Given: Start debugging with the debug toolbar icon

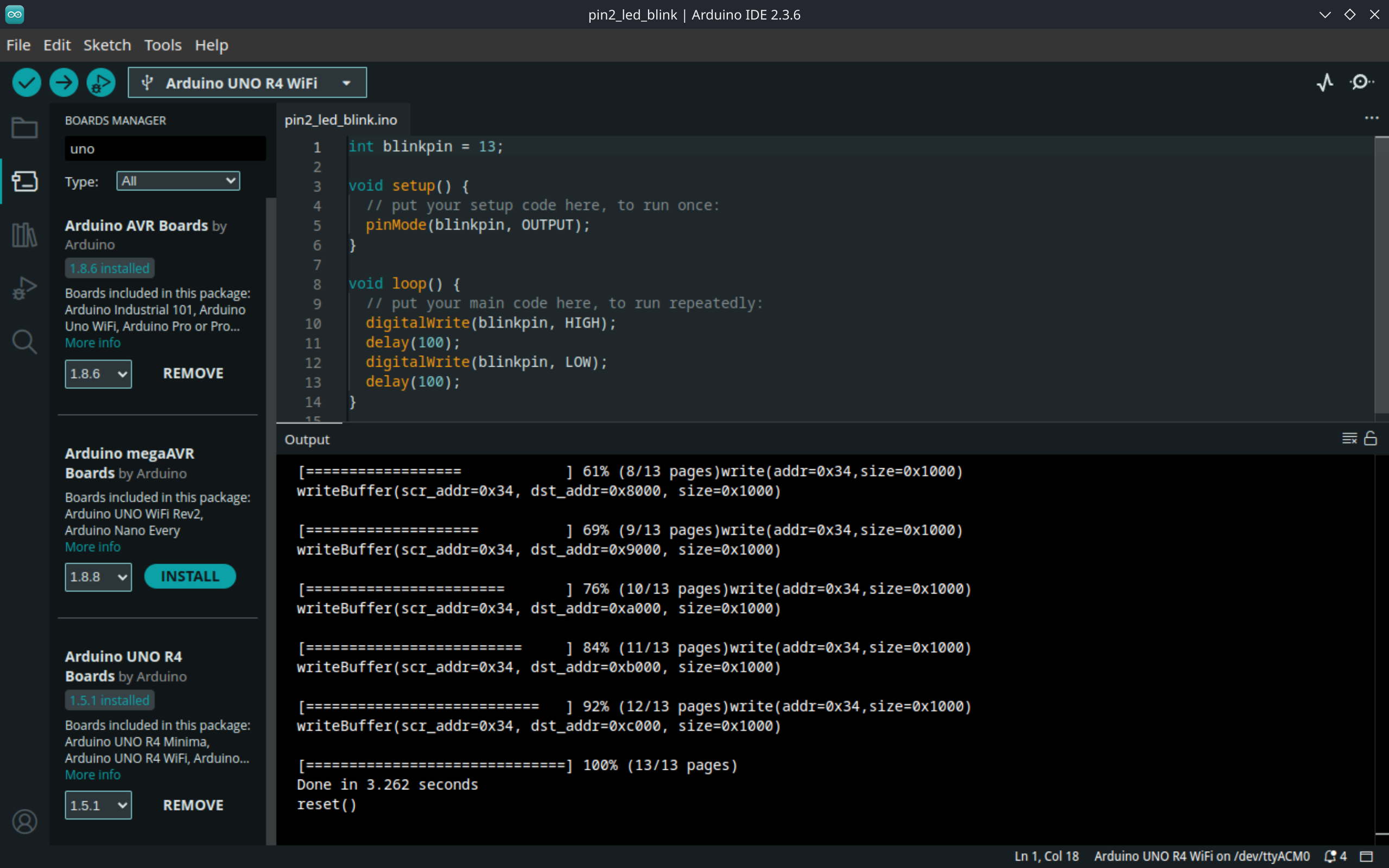Looking at the screenshot, I should 101,82.
